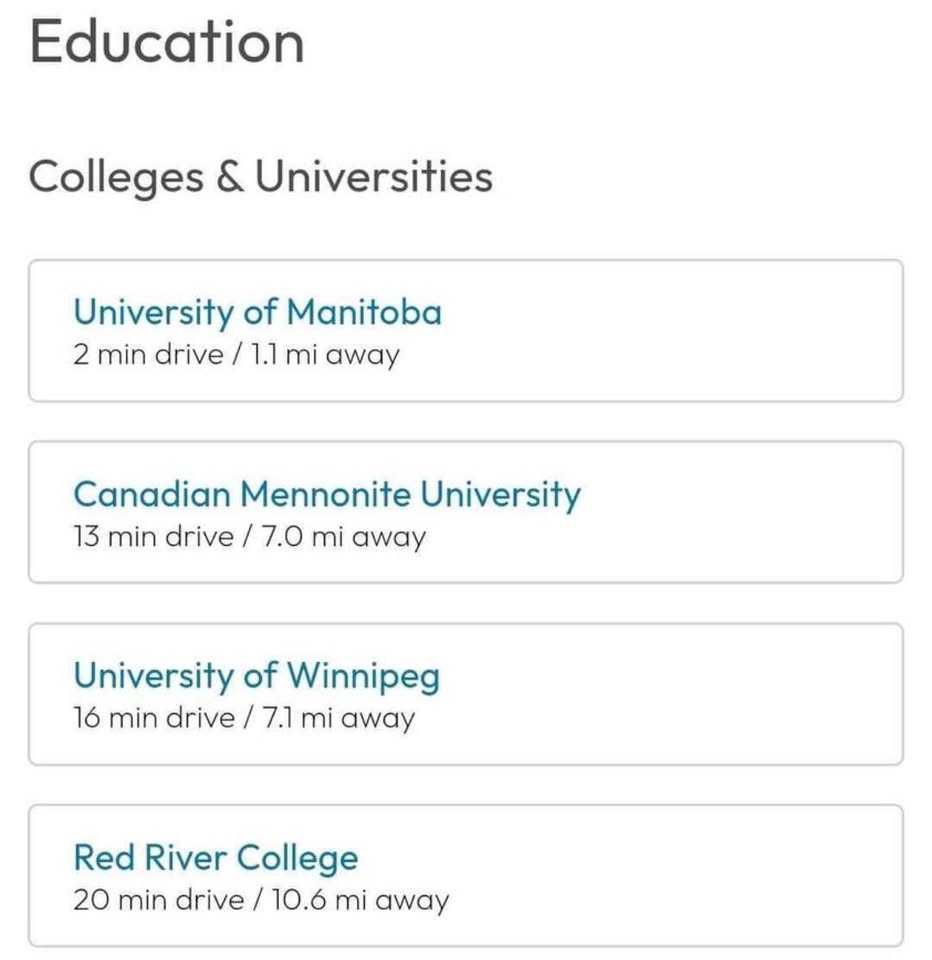Click the Education page heading
The height and width of the screenshot is (960, 932).
pos(166,43)
